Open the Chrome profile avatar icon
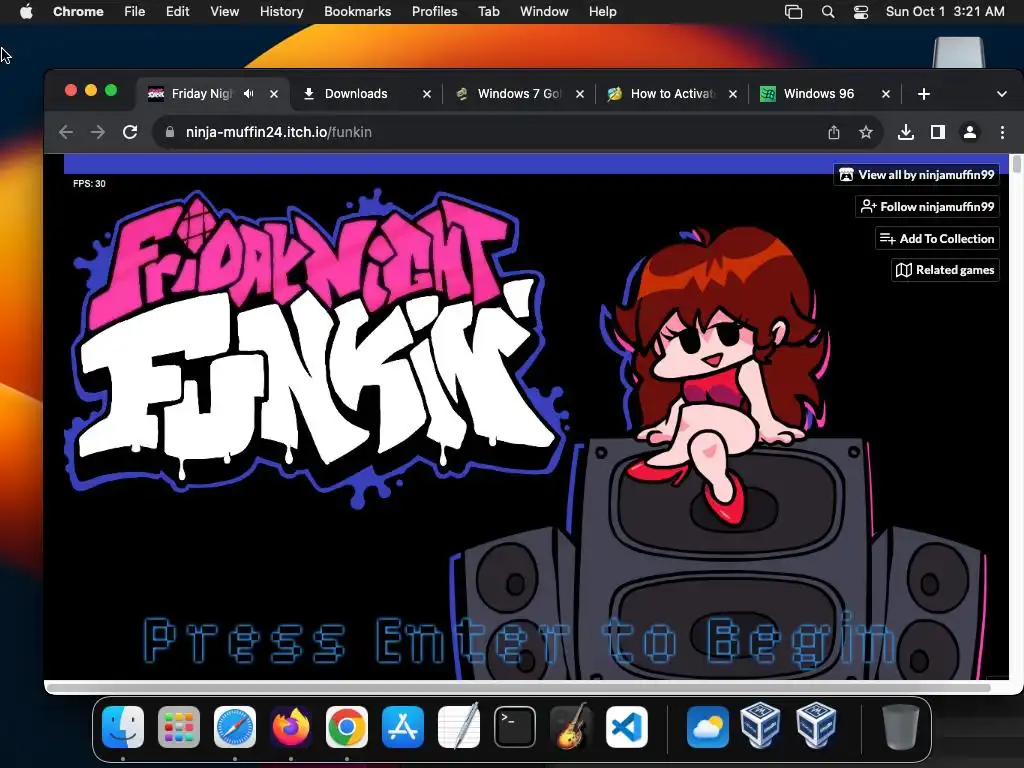Image resolution: width=1024 pixels, height=768 pixels. 970,133
